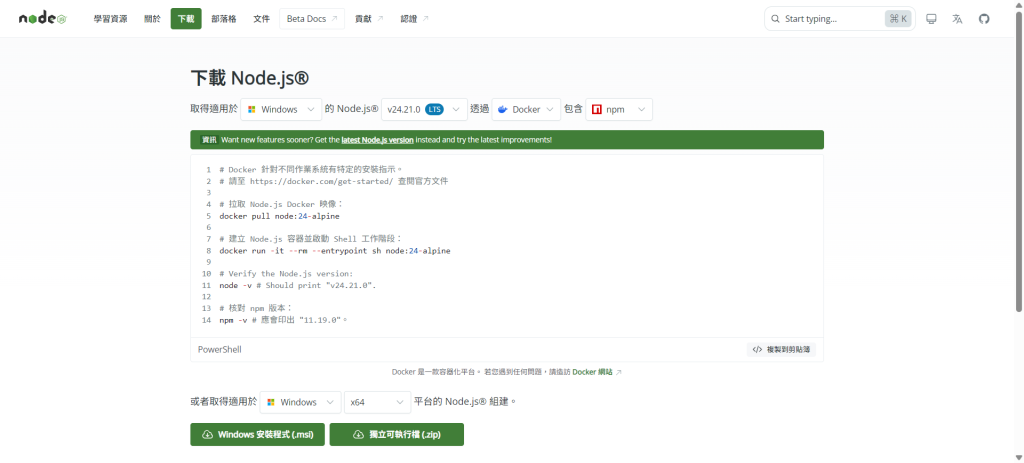Click the 'npm -v' code line
Viewport: 1024px width, 463px height.
click(x=283, y=320)
